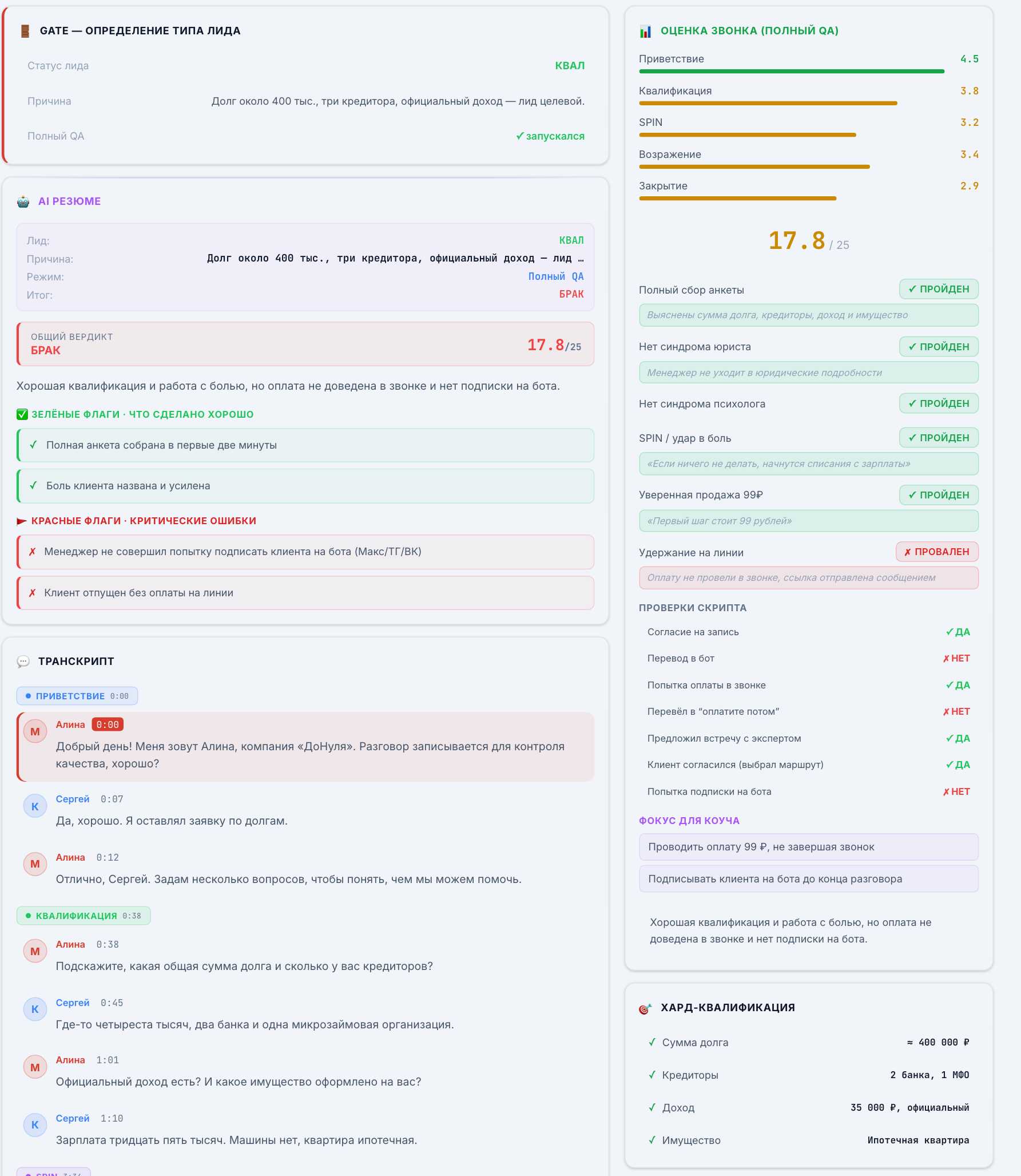Click ДА value for Согласие на запись
This screenshot has width=1021, height=1176.
click(x=958, y=632)
